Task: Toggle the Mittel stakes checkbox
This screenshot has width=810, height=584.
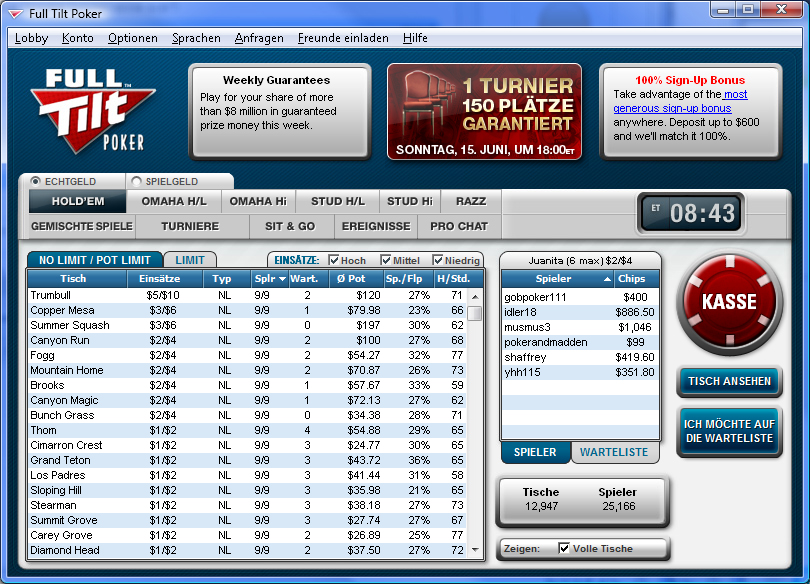Action: click(386, 260)
